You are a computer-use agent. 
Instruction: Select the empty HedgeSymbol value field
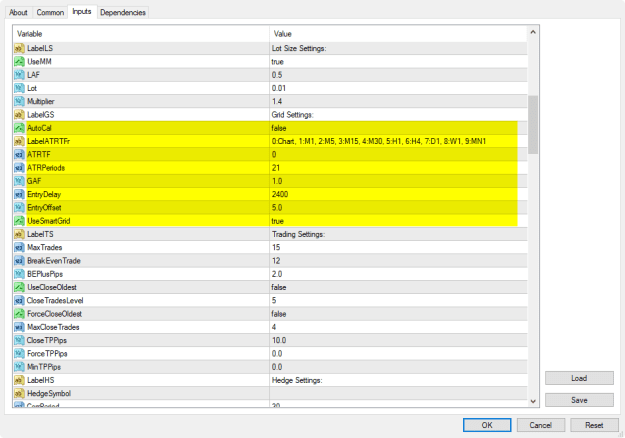[398, 393]
